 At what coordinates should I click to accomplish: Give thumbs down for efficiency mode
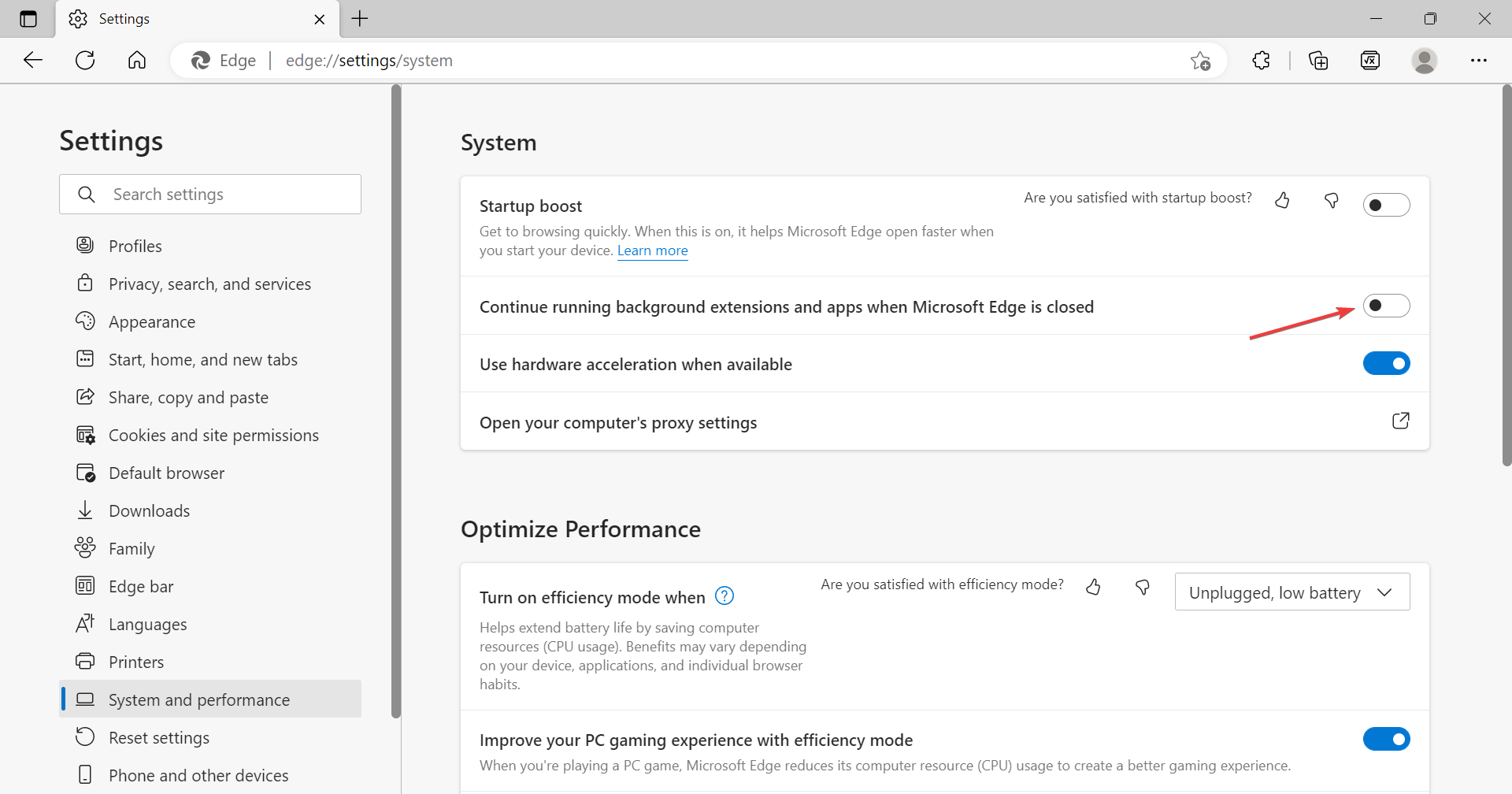tap(1143, 587)
